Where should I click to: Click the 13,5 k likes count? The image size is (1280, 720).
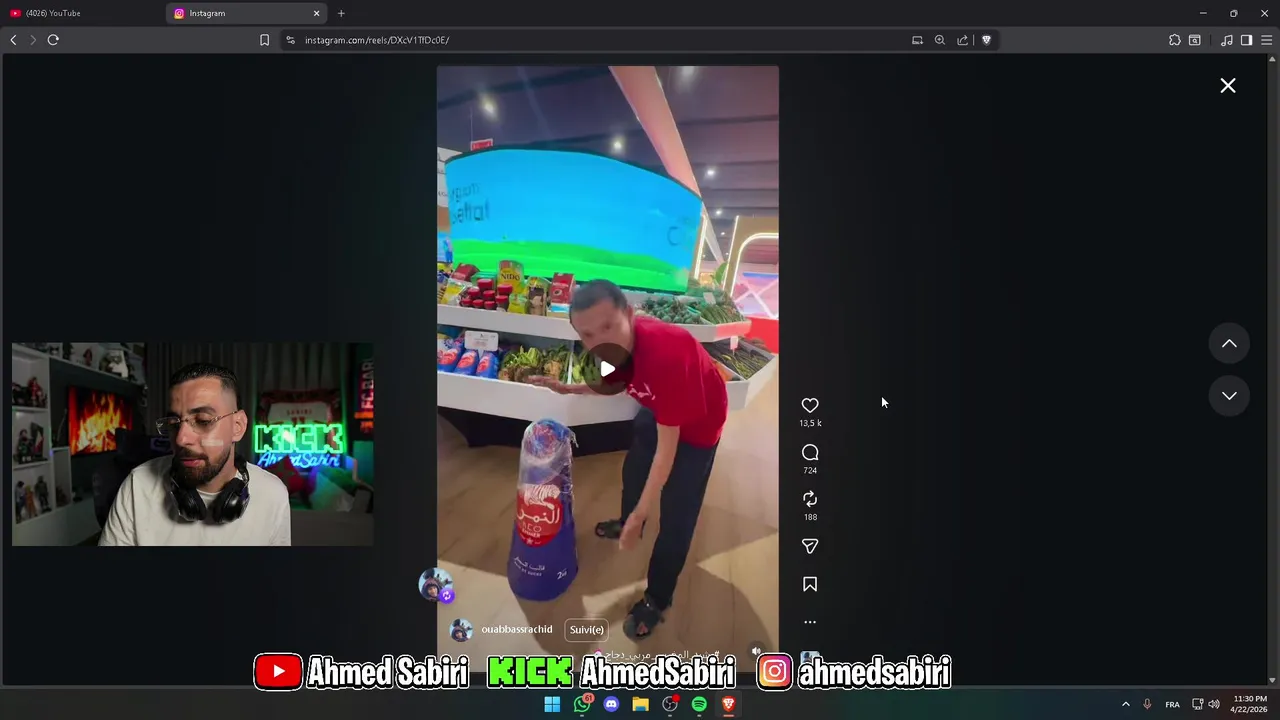tap(810, 423)
